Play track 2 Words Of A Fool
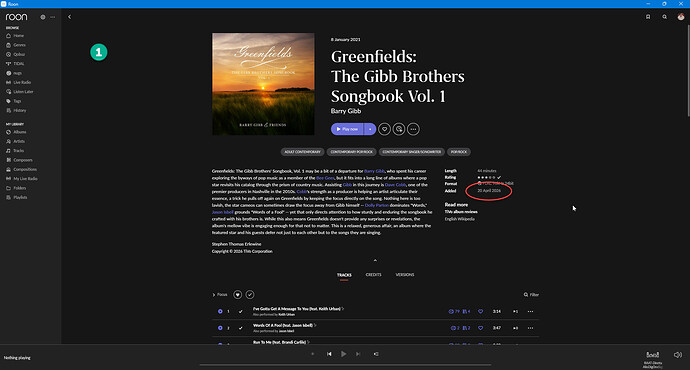This screenshot has width=690, height=370. click(220, 328)
